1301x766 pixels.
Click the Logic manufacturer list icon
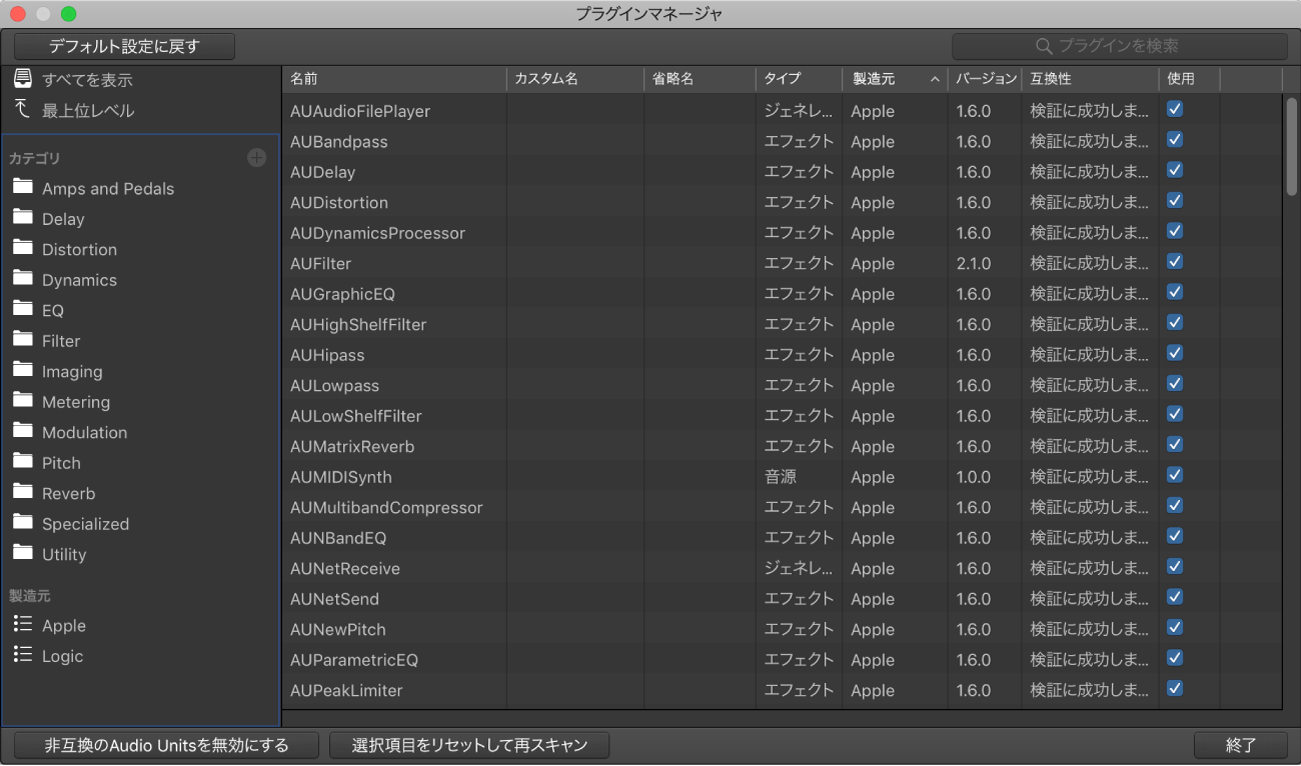coord(23,655)
